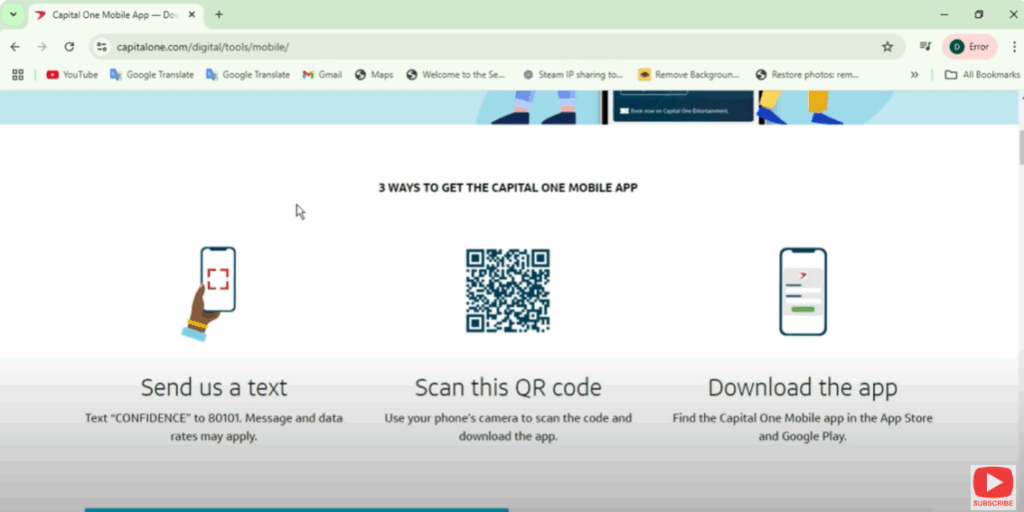Open the Remove Background bookmark
The image size is (1024, 512).
click(689, 74)
